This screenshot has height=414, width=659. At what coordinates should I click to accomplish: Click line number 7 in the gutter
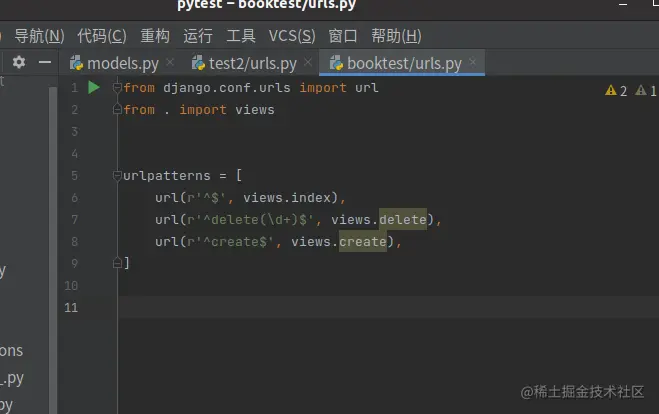coord(74,219)
